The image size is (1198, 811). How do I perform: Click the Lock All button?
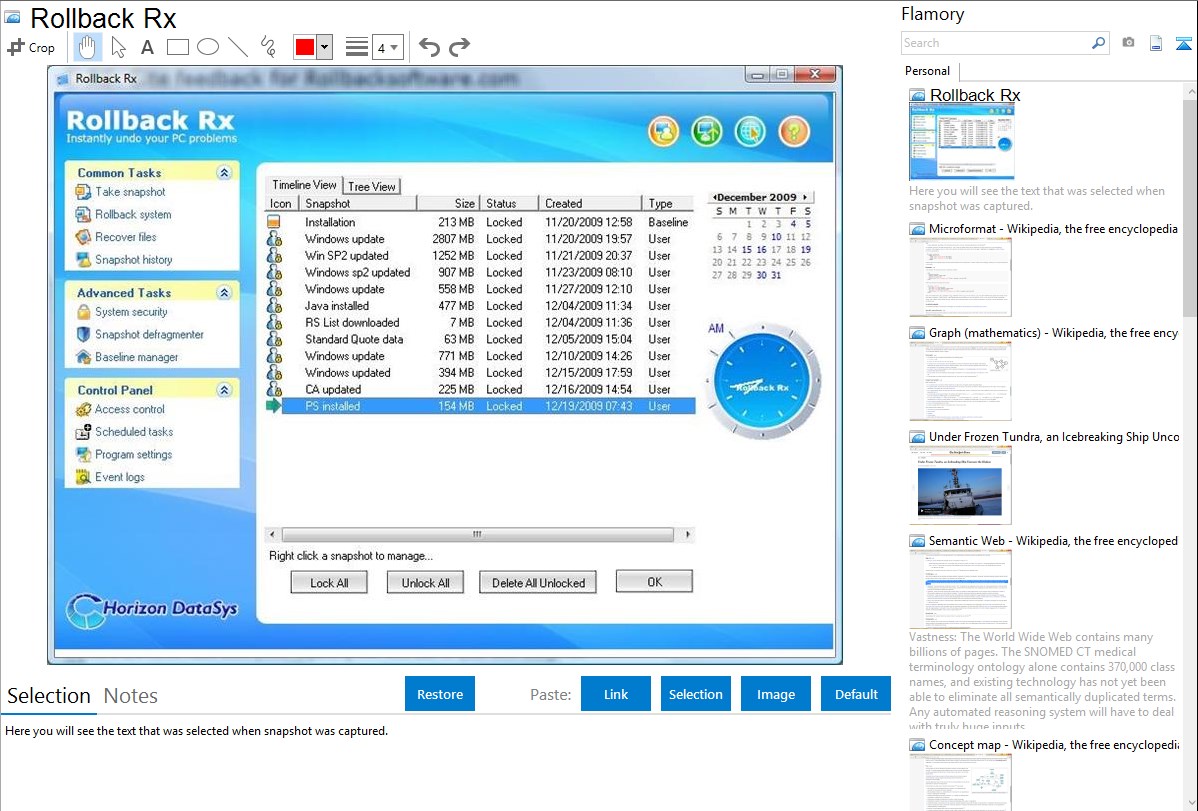(x=329, y=582)
